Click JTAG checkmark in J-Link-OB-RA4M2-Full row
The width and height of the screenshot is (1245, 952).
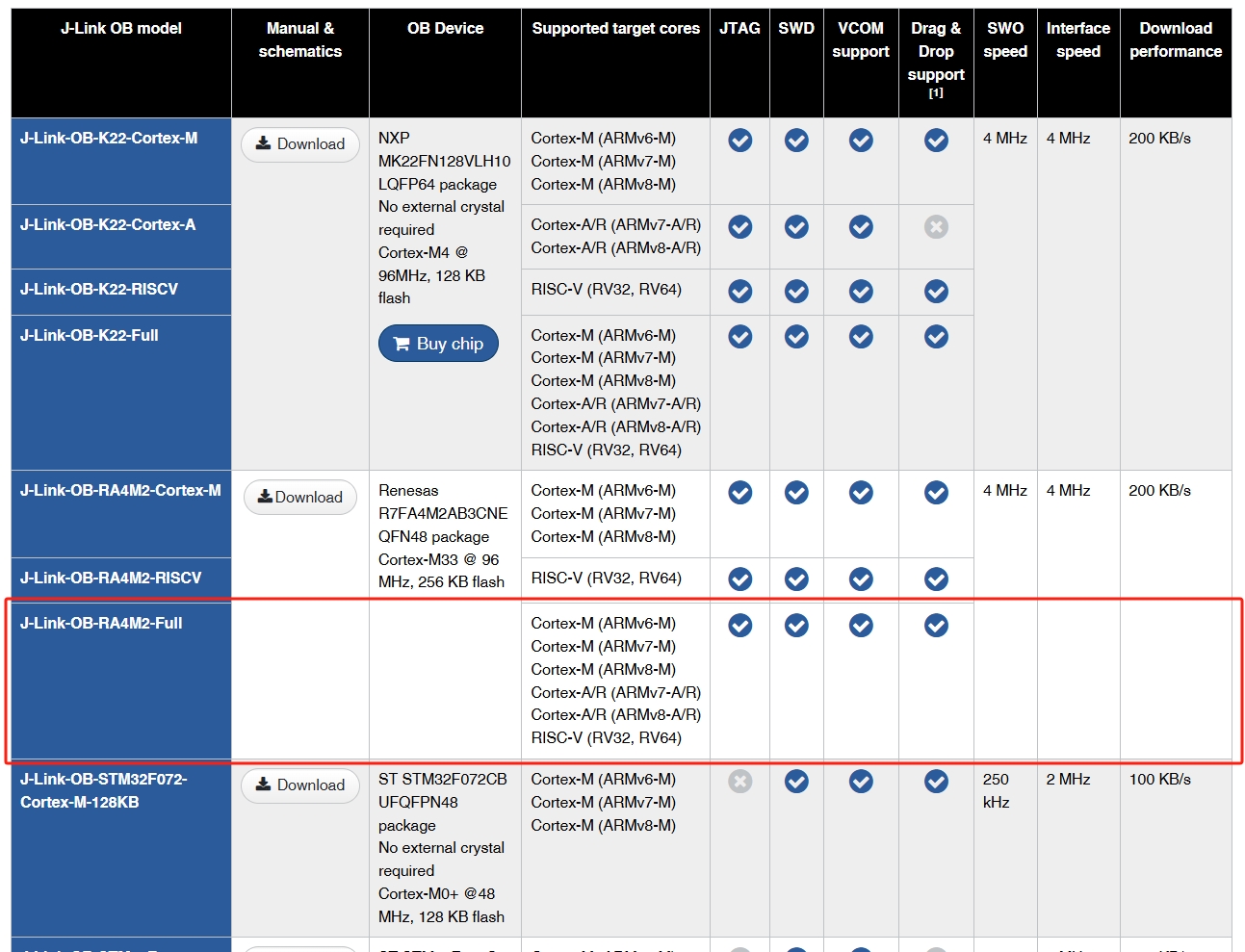point(739,625)
